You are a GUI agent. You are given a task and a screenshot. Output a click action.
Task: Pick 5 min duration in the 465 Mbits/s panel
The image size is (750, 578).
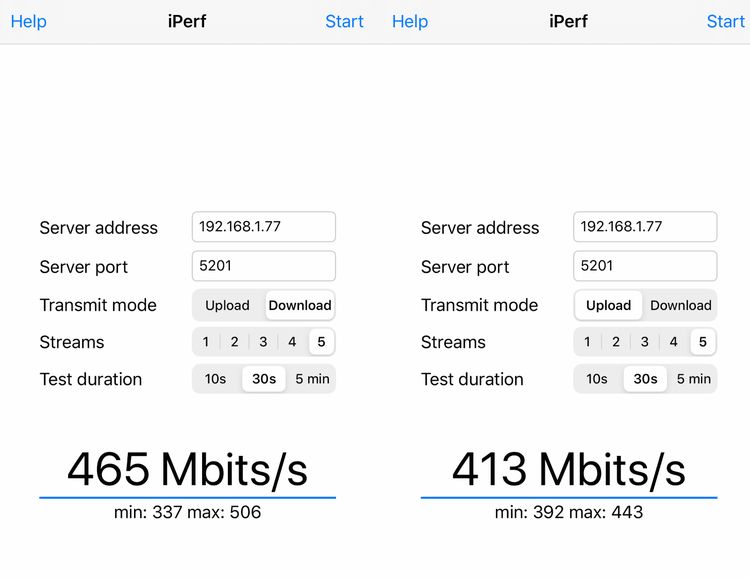click(x=312, y=379)
